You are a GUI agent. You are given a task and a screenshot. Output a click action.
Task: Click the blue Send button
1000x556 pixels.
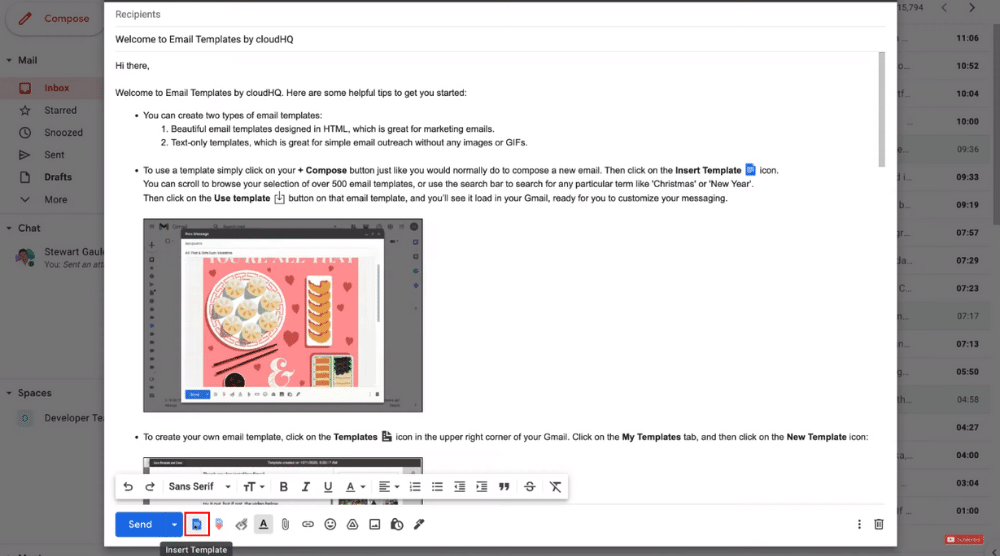coord(140,524)
